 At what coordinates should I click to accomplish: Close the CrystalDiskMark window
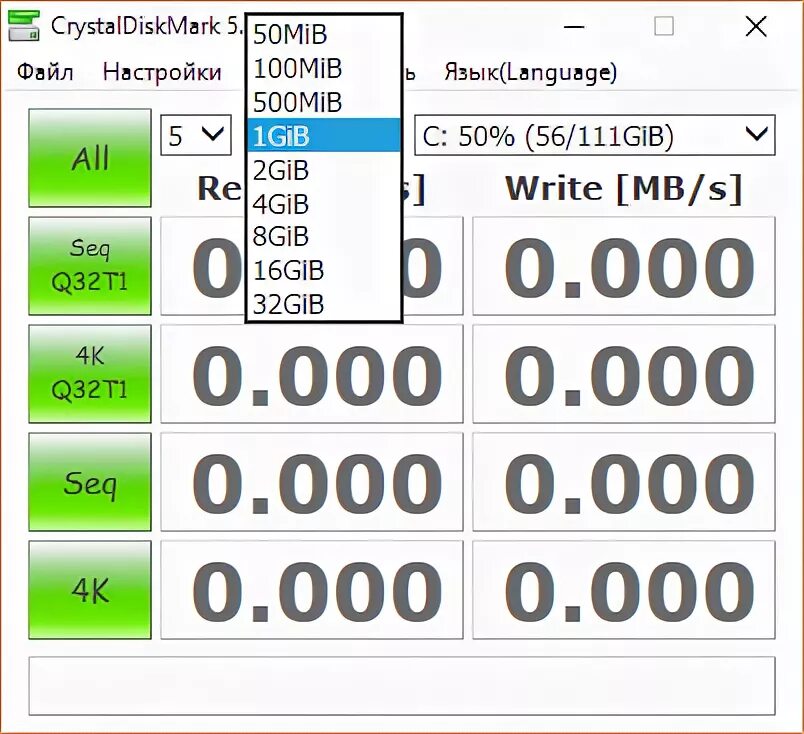[756, 27]
